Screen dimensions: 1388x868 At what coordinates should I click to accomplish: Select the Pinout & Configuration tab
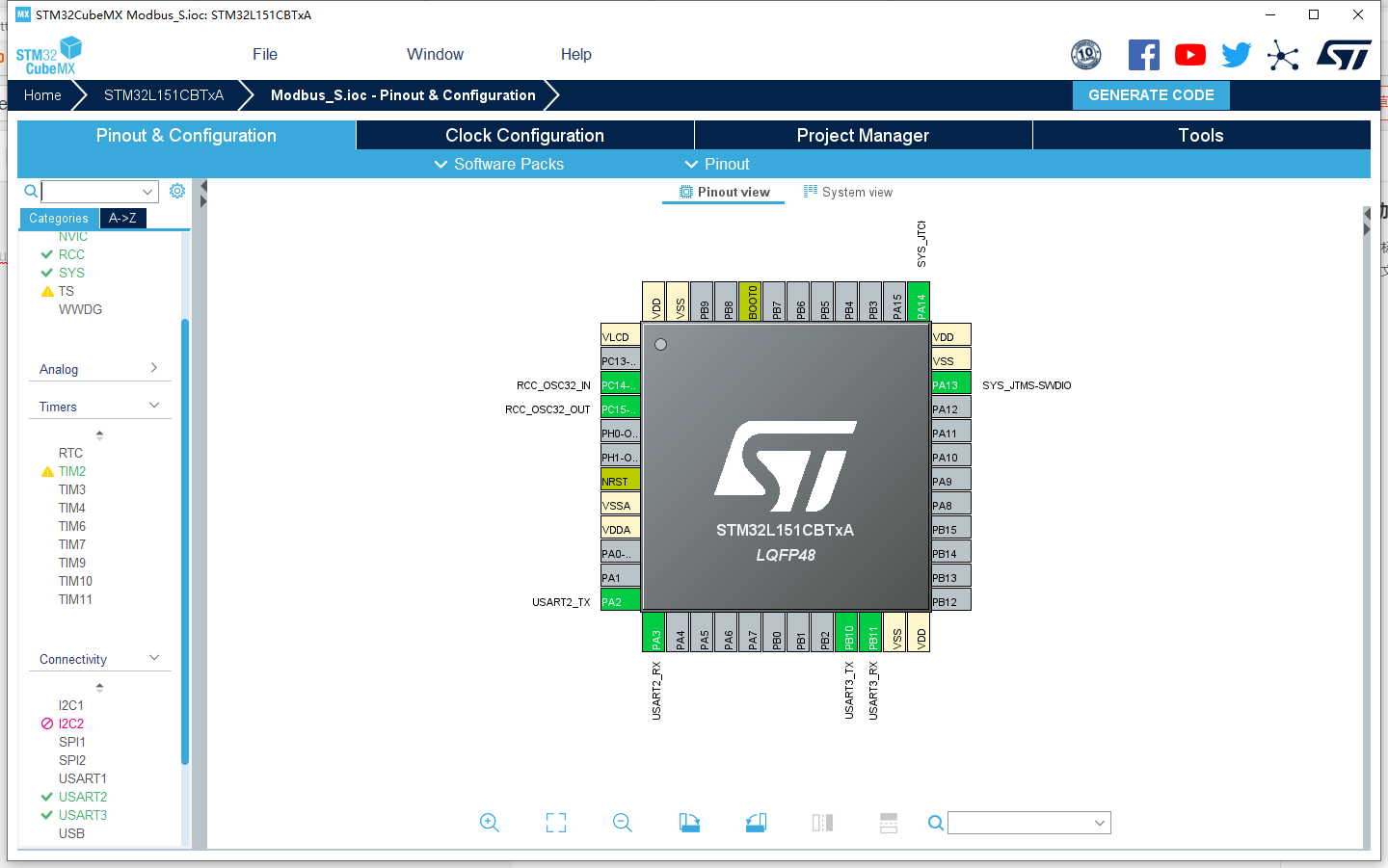click(x=186, y=135)
